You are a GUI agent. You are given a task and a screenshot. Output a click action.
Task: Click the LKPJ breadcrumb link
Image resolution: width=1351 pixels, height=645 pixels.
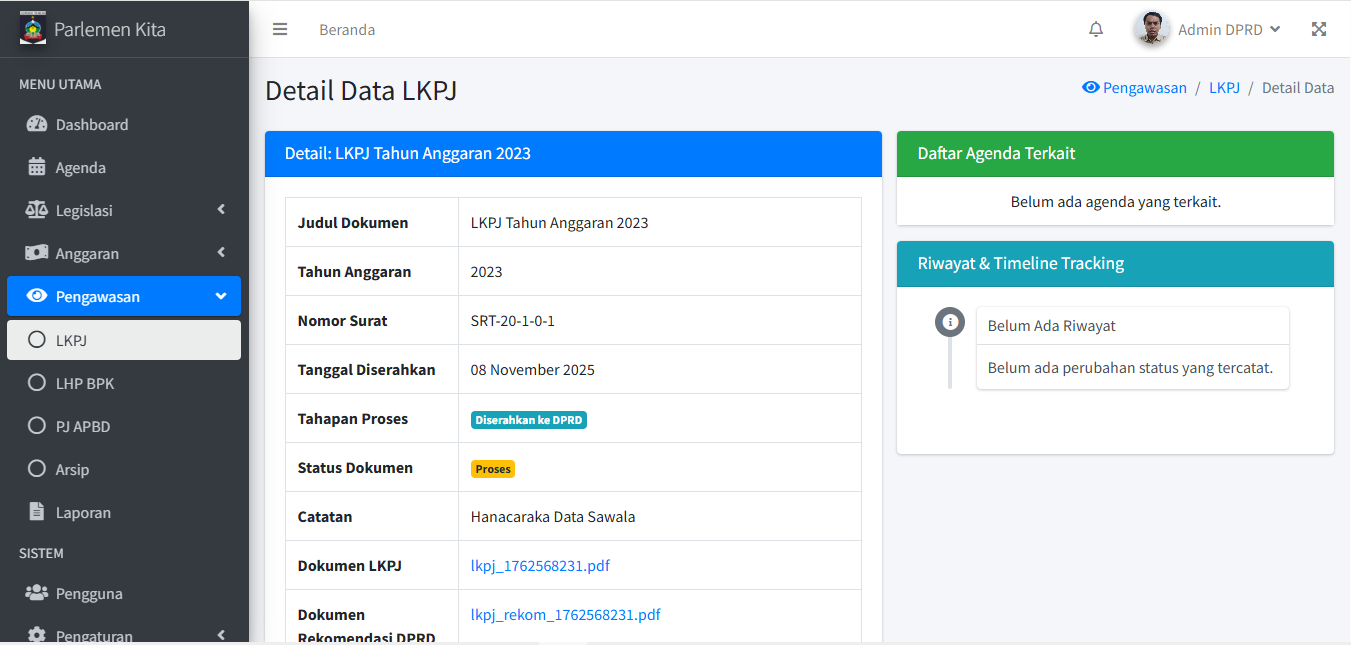[1224, 88]
